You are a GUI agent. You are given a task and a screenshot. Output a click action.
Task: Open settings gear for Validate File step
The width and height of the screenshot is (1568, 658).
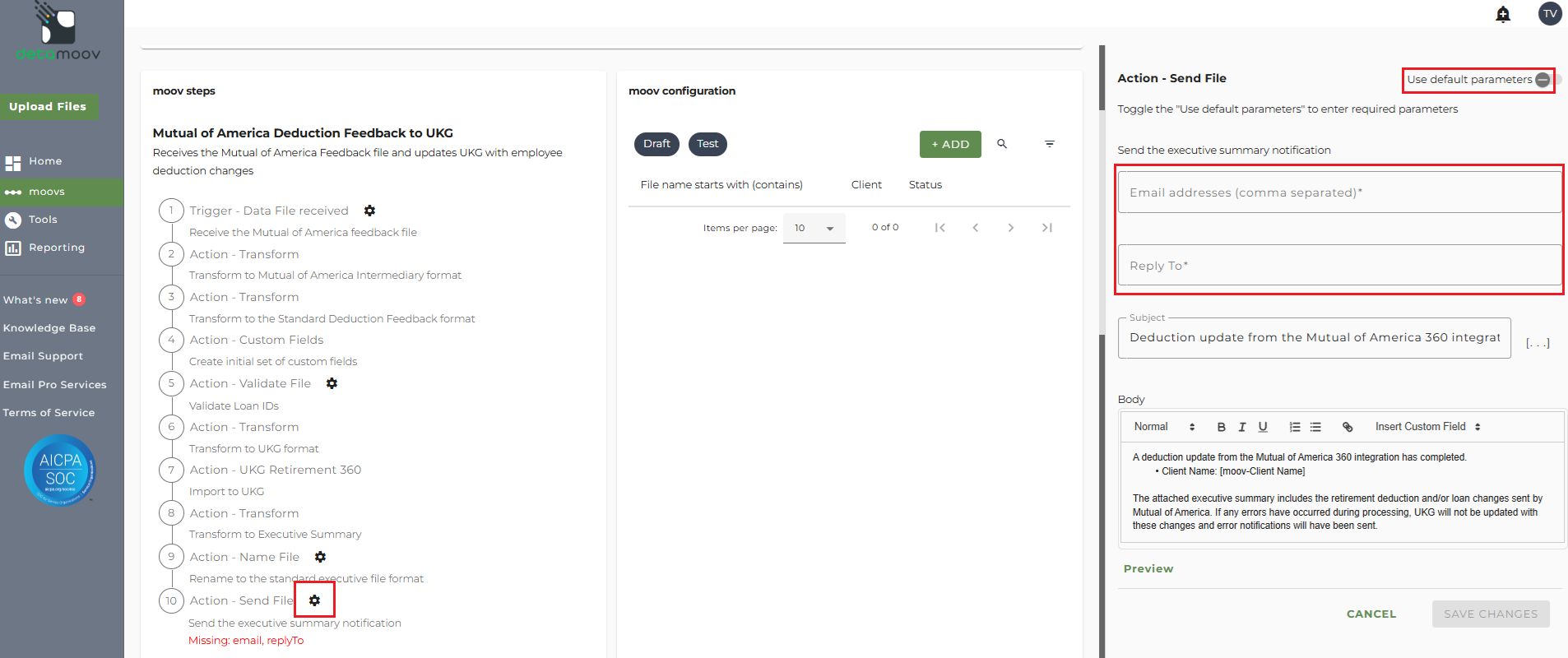click(332, 383)
